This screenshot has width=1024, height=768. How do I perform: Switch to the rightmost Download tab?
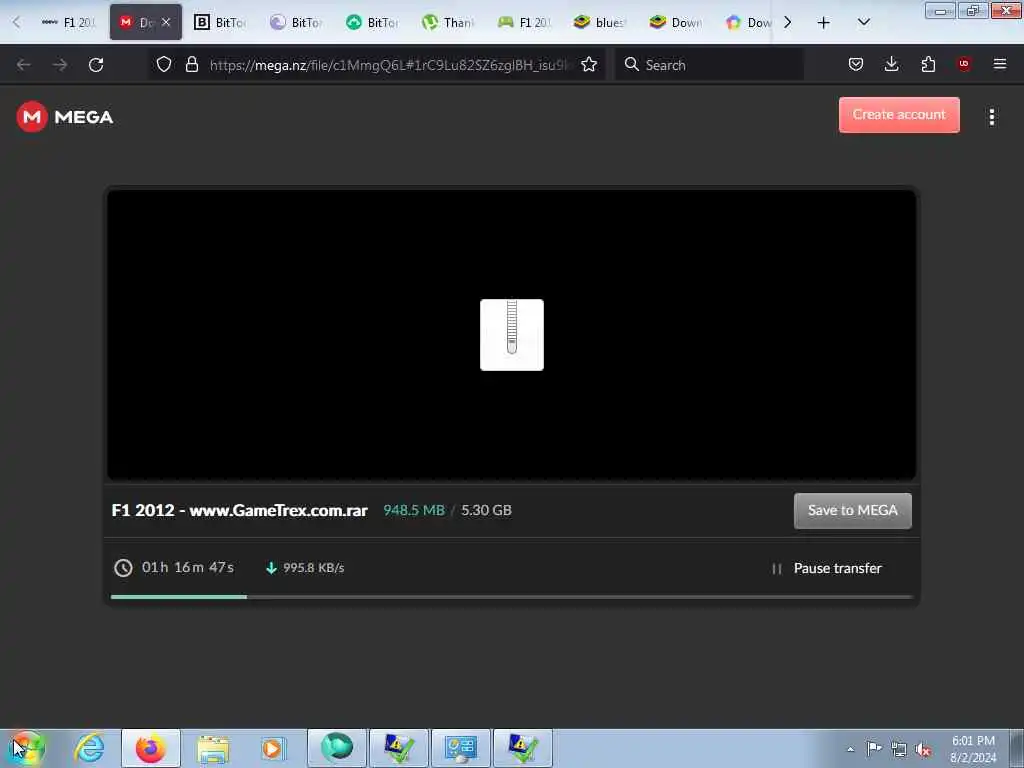click(x=748, y=22)
